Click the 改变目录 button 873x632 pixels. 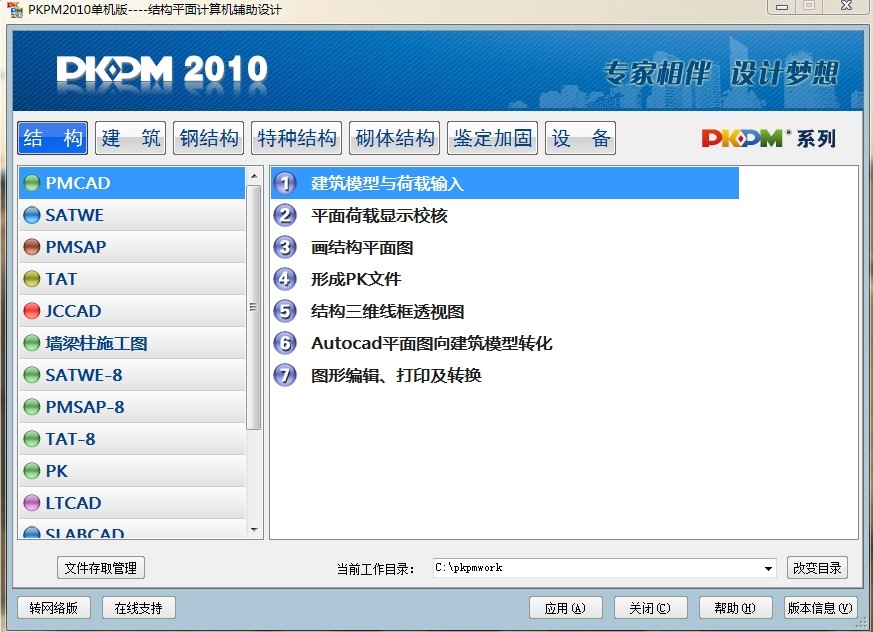tap(817, 568)
